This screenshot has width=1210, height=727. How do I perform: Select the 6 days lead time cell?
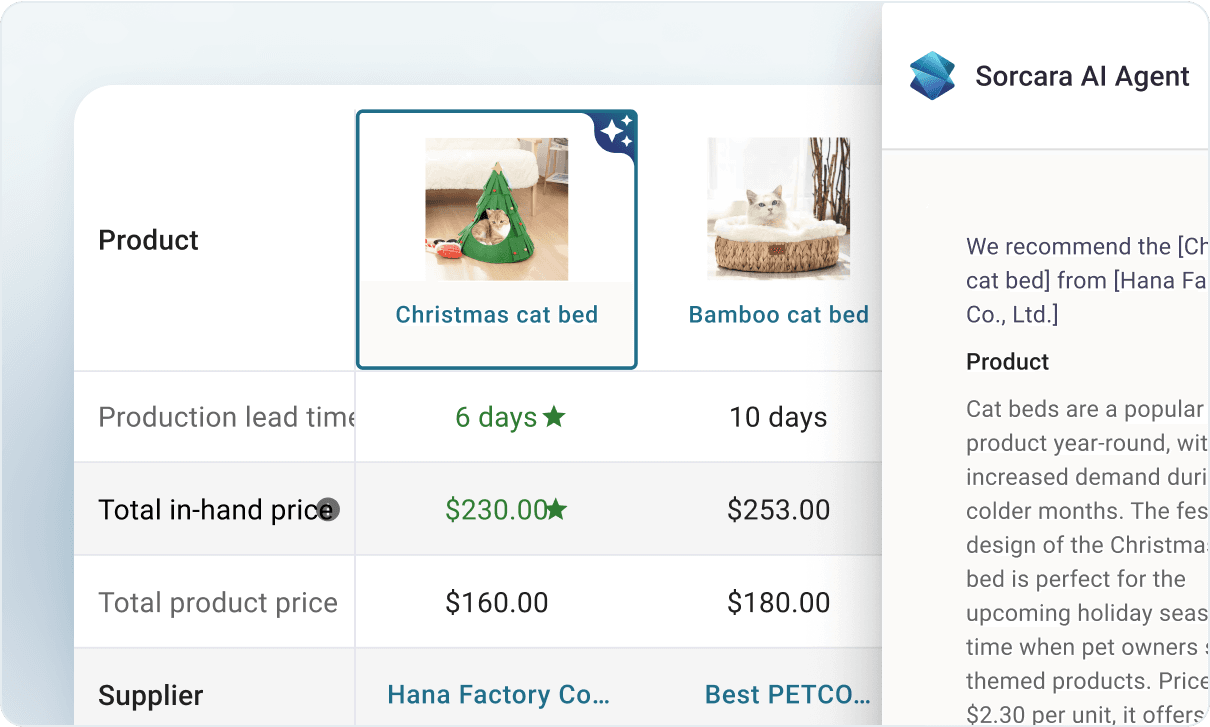pyautogui.click(x=497, y=417)
